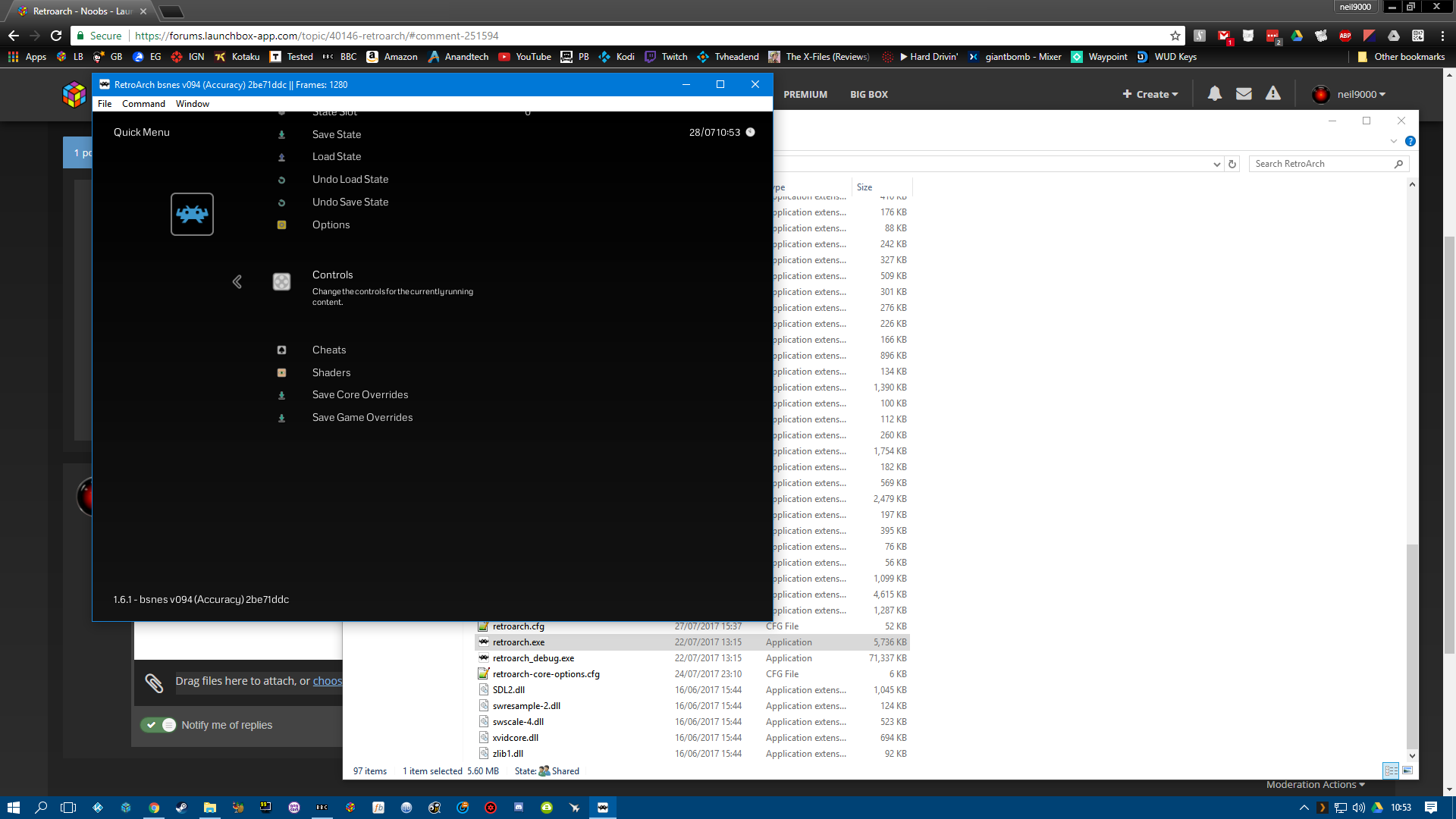This screenshot has height=819, width=1456.
Task: Click the Undo Save State icon
Action: point(281,202)
